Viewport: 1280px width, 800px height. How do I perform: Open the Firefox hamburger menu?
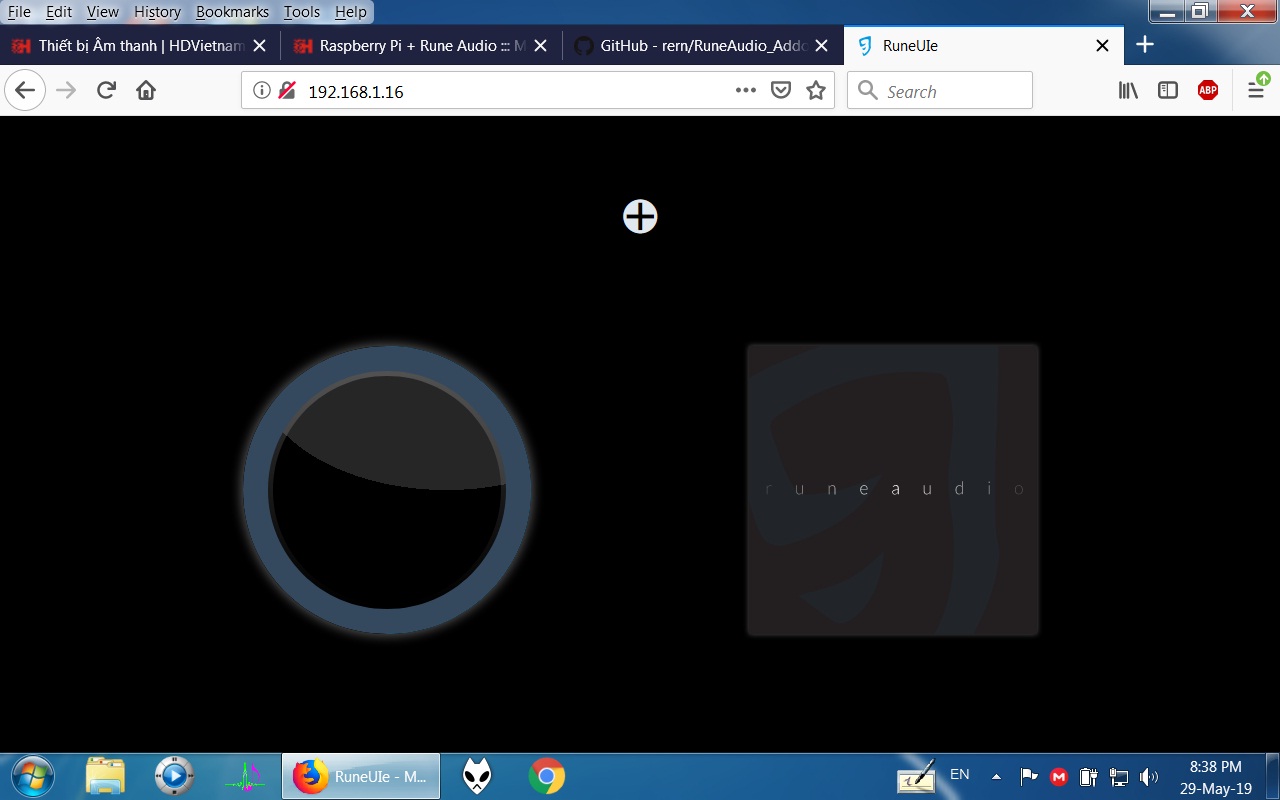tap(1256, 91)
